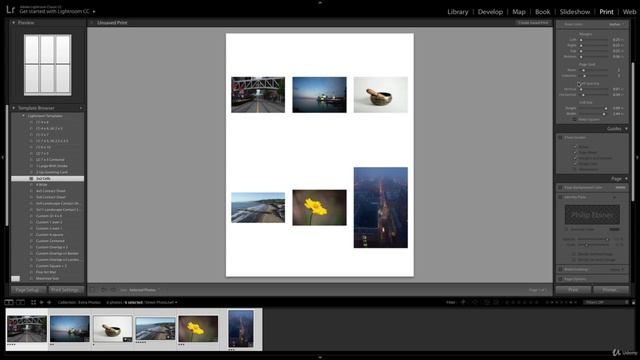
Task: Collapse the Template Browser panel
Action: (x=13, y=108)
